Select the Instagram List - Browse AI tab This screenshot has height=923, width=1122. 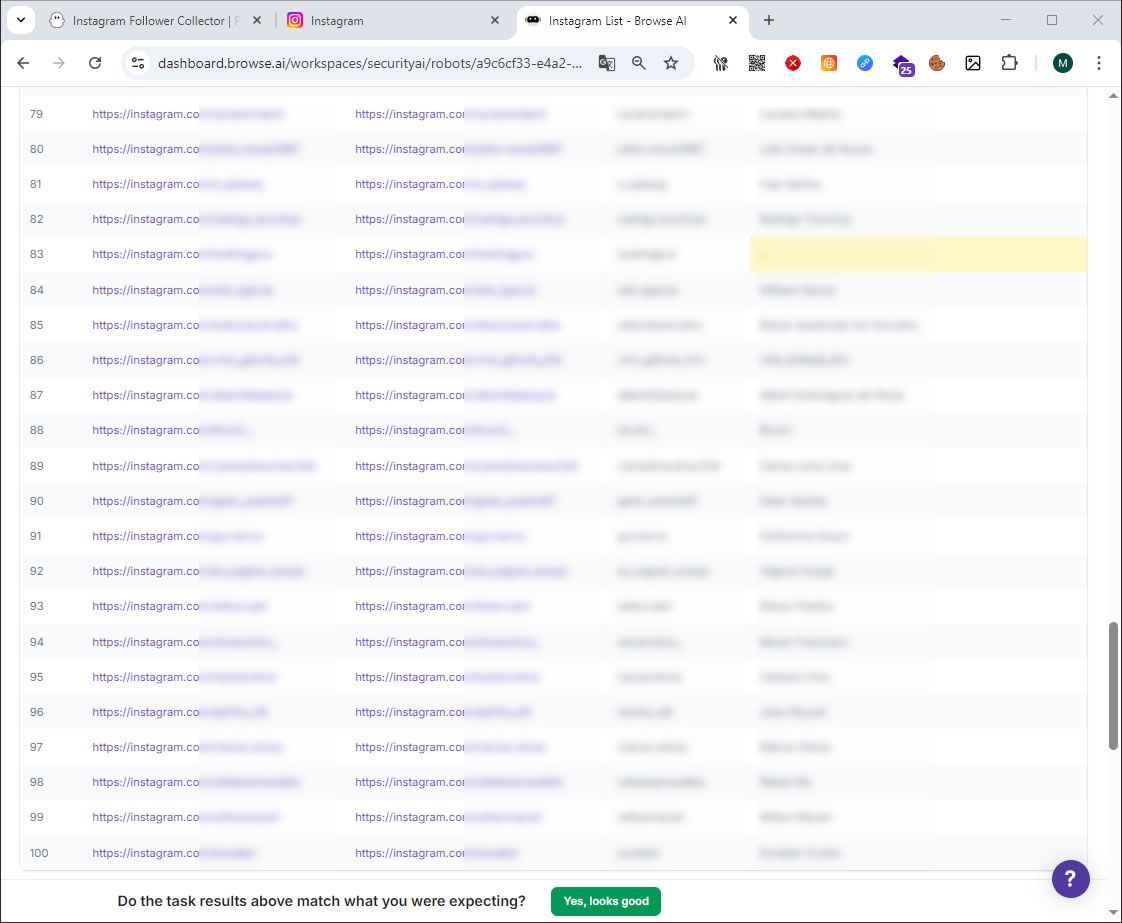coord(633,21)
